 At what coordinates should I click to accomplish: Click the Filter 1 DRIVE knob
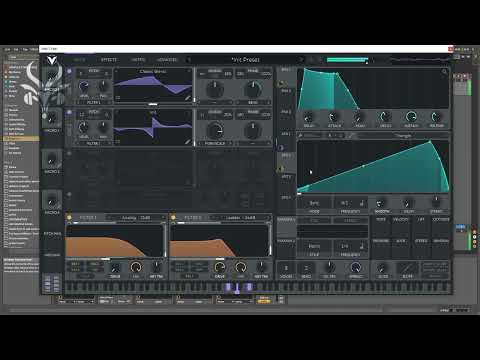click(115, 267)
